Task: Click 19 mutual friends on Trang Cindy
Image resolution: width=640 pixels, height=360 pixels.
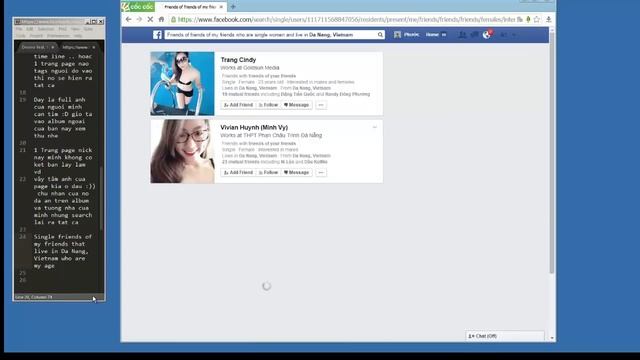Action: point(241,94)
